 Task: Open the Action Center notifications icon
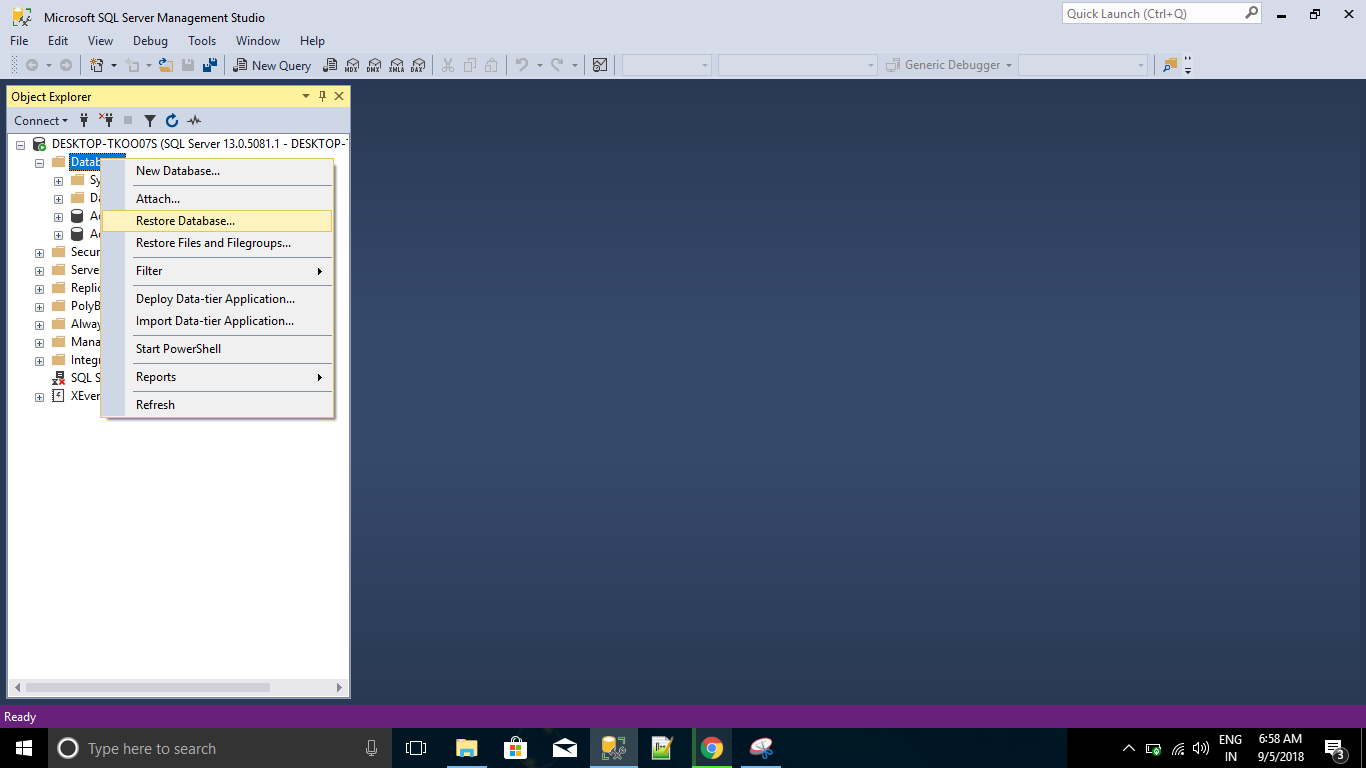point(1336,748)
